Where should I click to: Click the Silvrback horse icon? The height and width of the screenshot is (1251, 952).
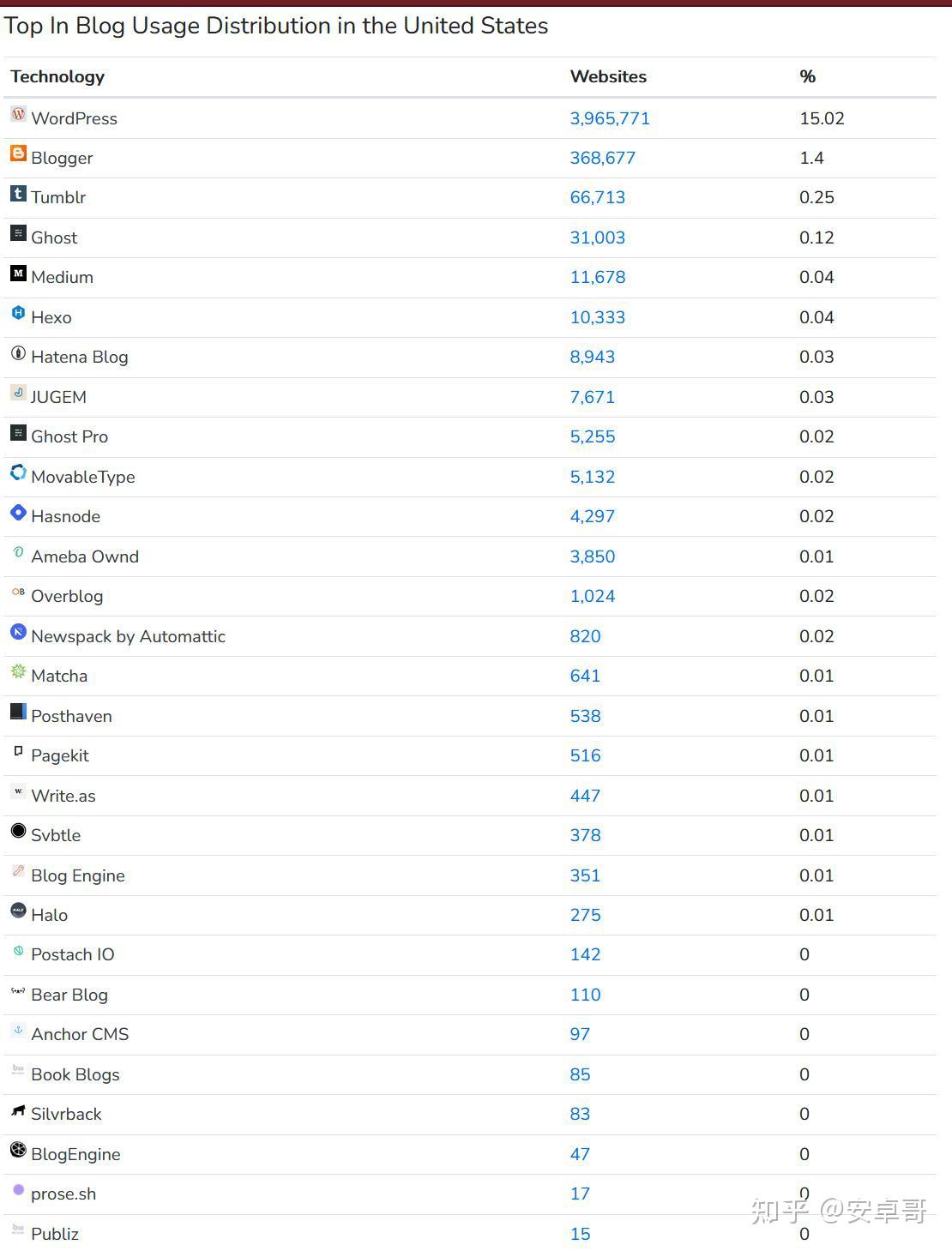pyautogui.click(x=18, y=1110)
